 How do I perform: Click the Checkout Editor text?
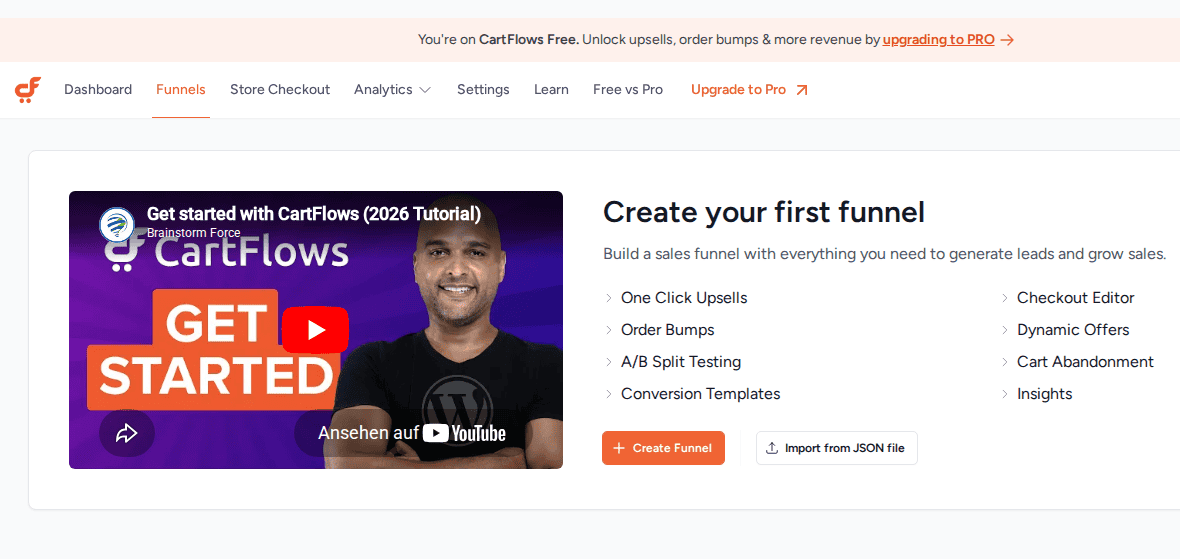click(1075, 298)
